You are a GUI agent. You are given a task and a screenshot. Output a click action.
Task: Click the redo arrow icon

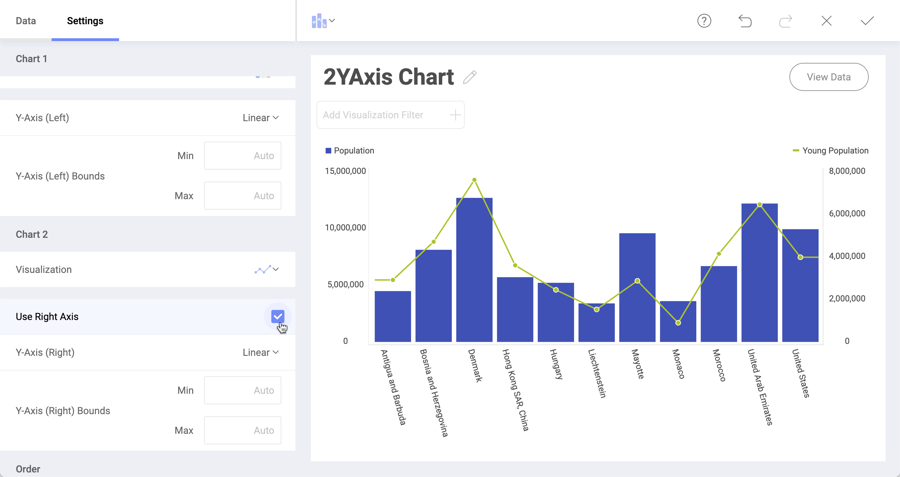tap(786, 21)
